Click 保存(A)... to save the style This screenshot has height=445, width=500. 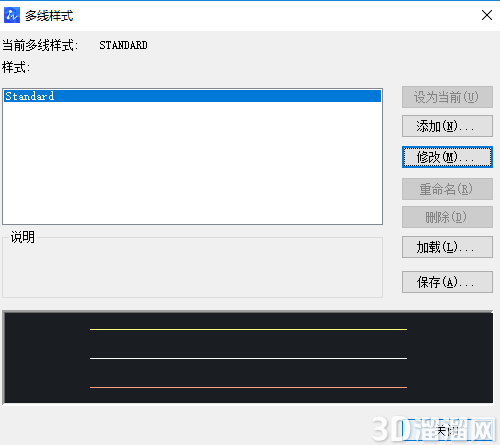coord(447,282)
